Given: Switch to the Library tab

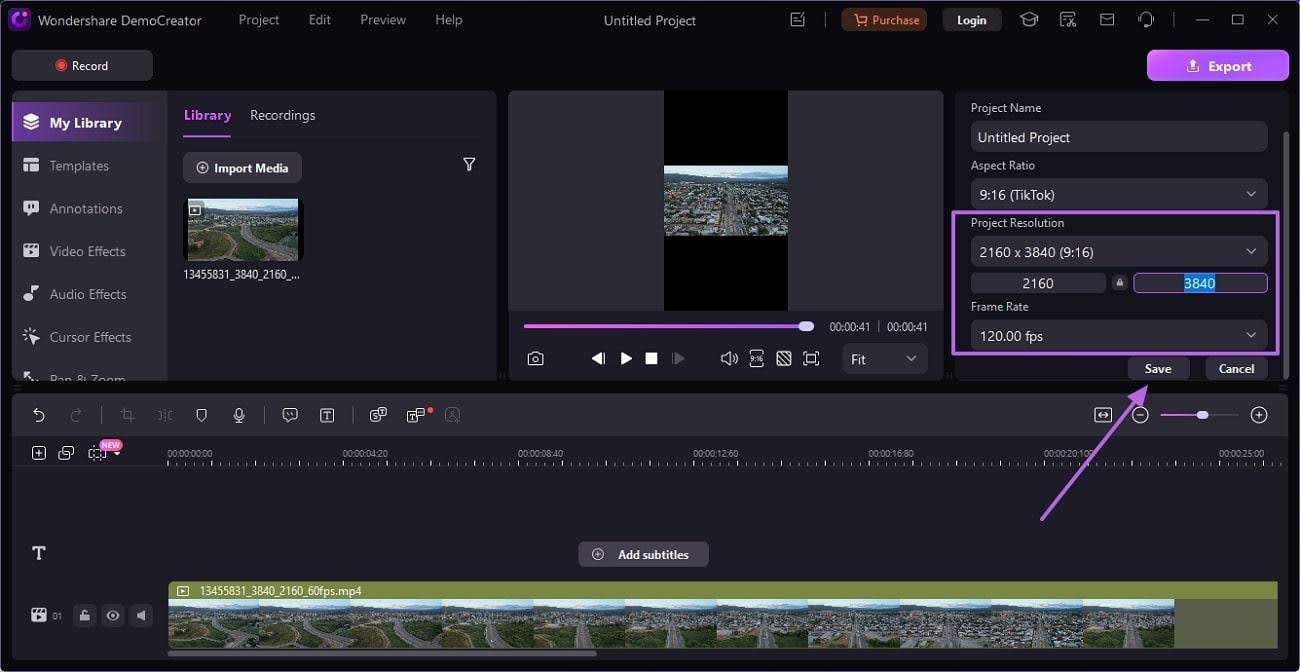Looking at the screenshot, I should coord(207,115).
